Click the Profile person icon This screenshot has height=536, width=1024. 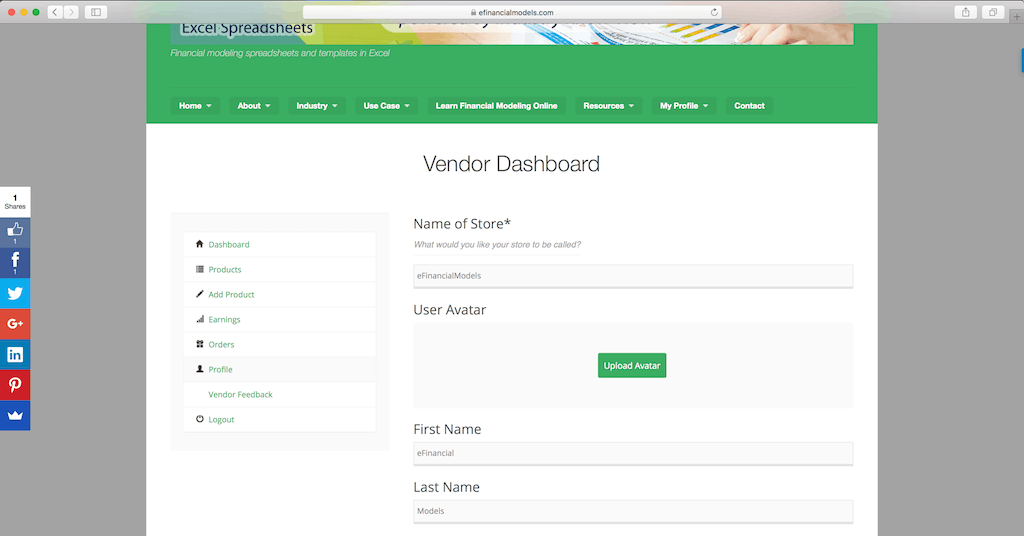200,369
